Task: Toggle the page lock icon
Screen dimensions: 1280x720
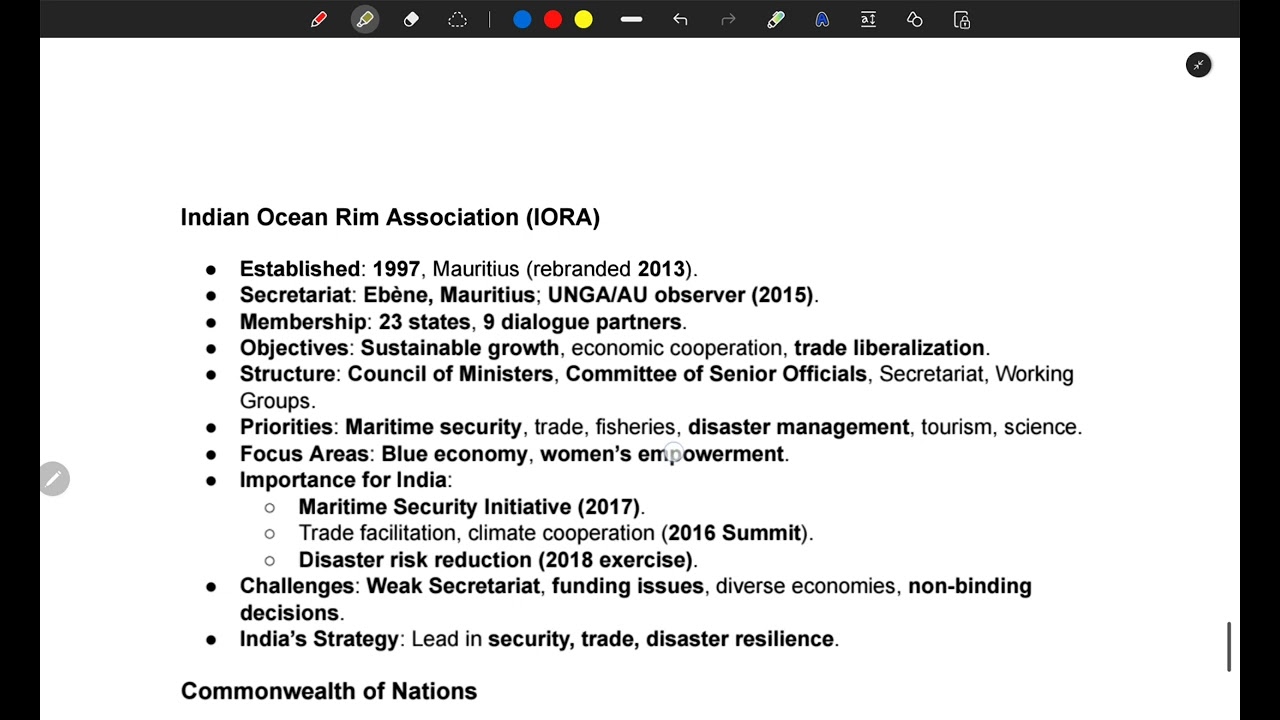Action: click(x=962, y=19)
